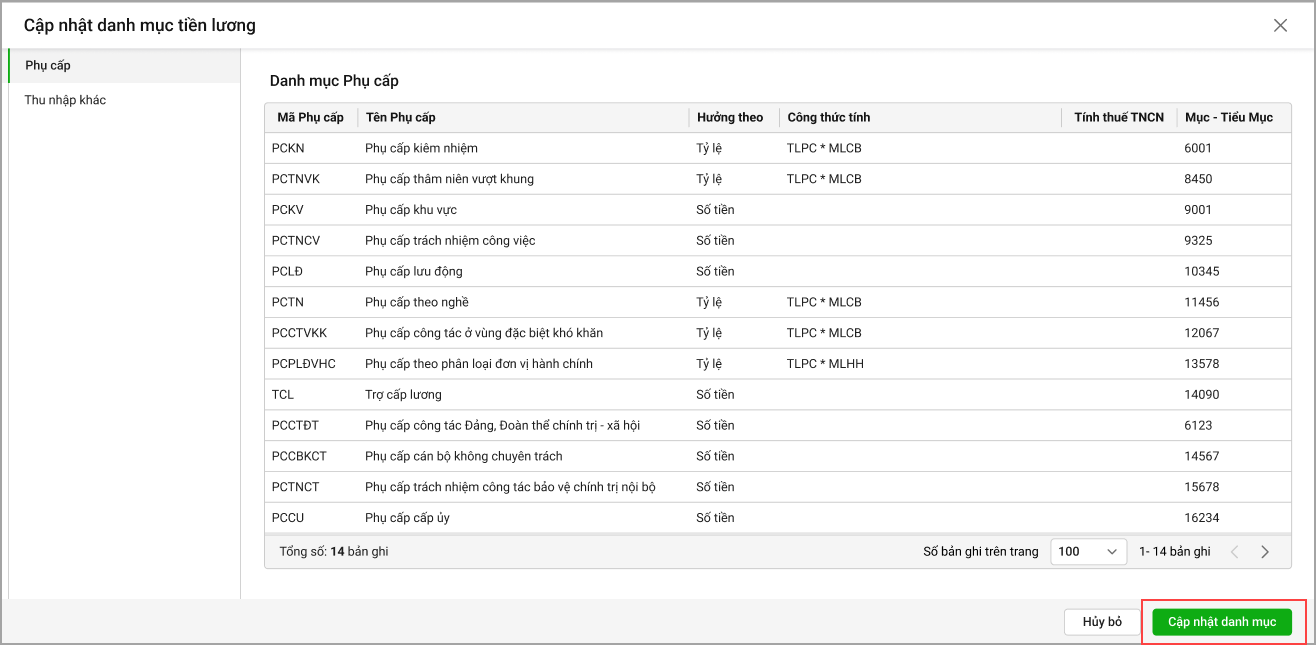Click Tính thuế TNCN column header

pos(1119,117)
